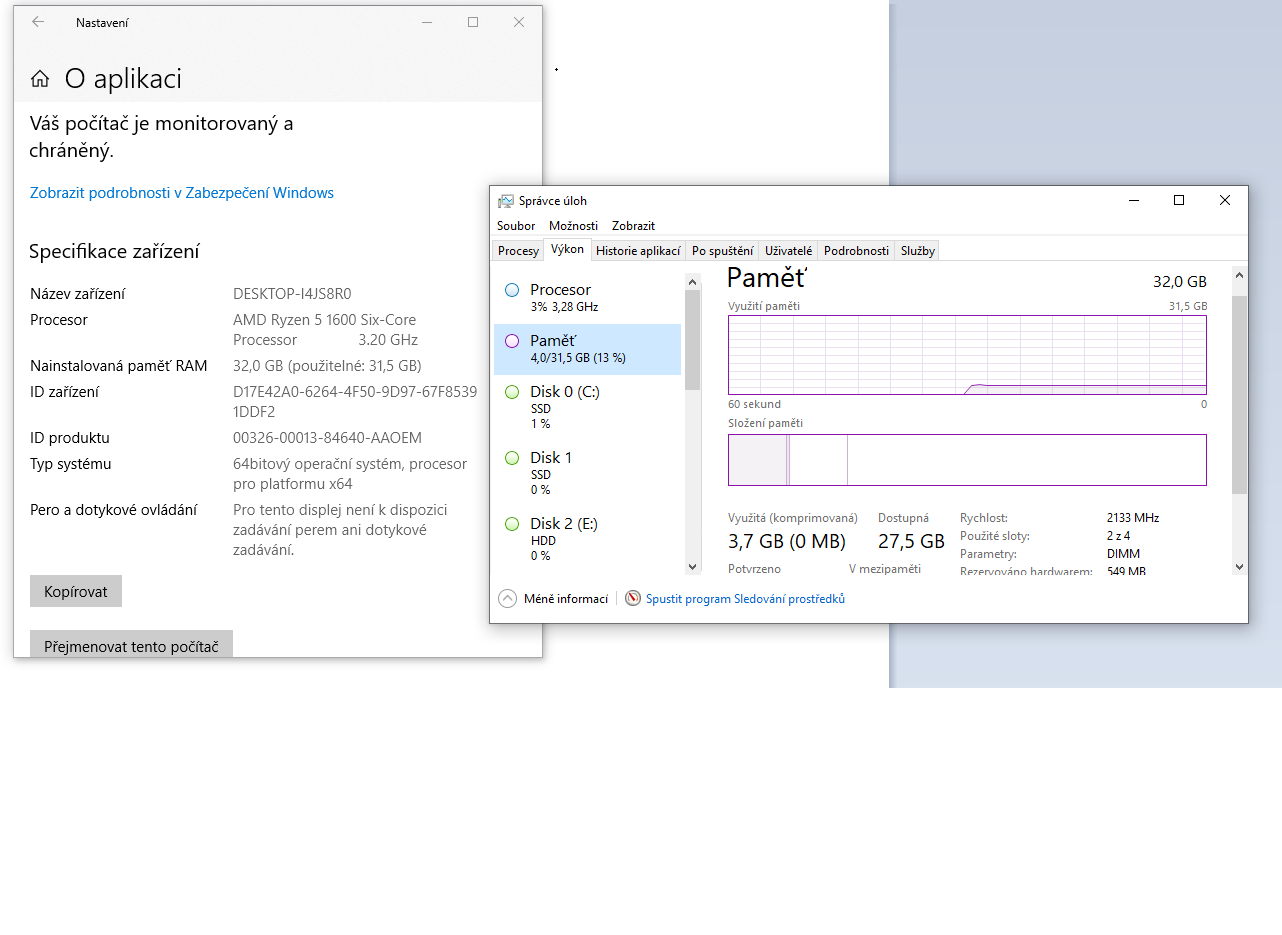Maximize the Správce úloh window
The height and width of the screenshot is (935, 1282).
(1179, 201)
